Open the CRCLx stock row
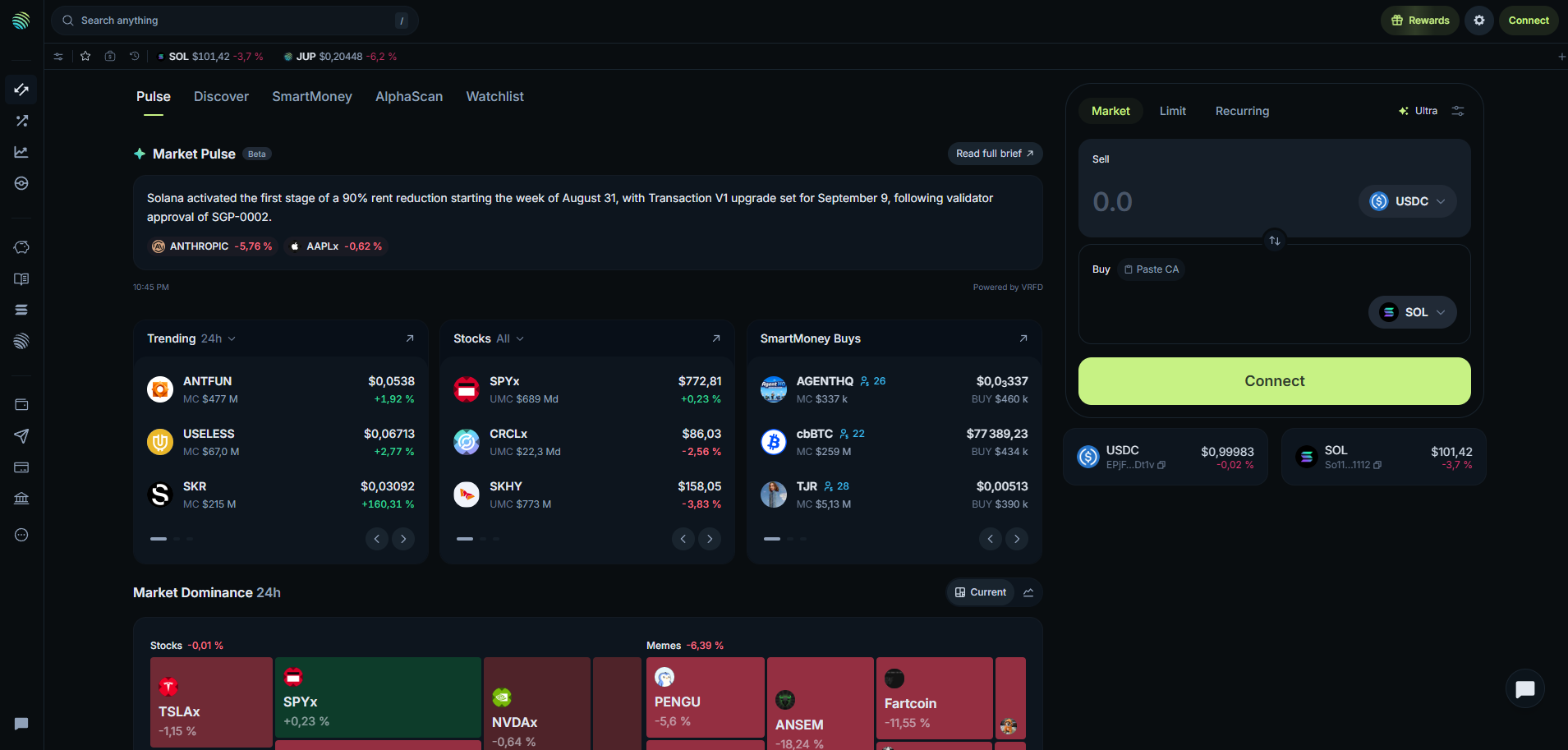Screen dimensions: 1568x750 click(x=587, y=442)
